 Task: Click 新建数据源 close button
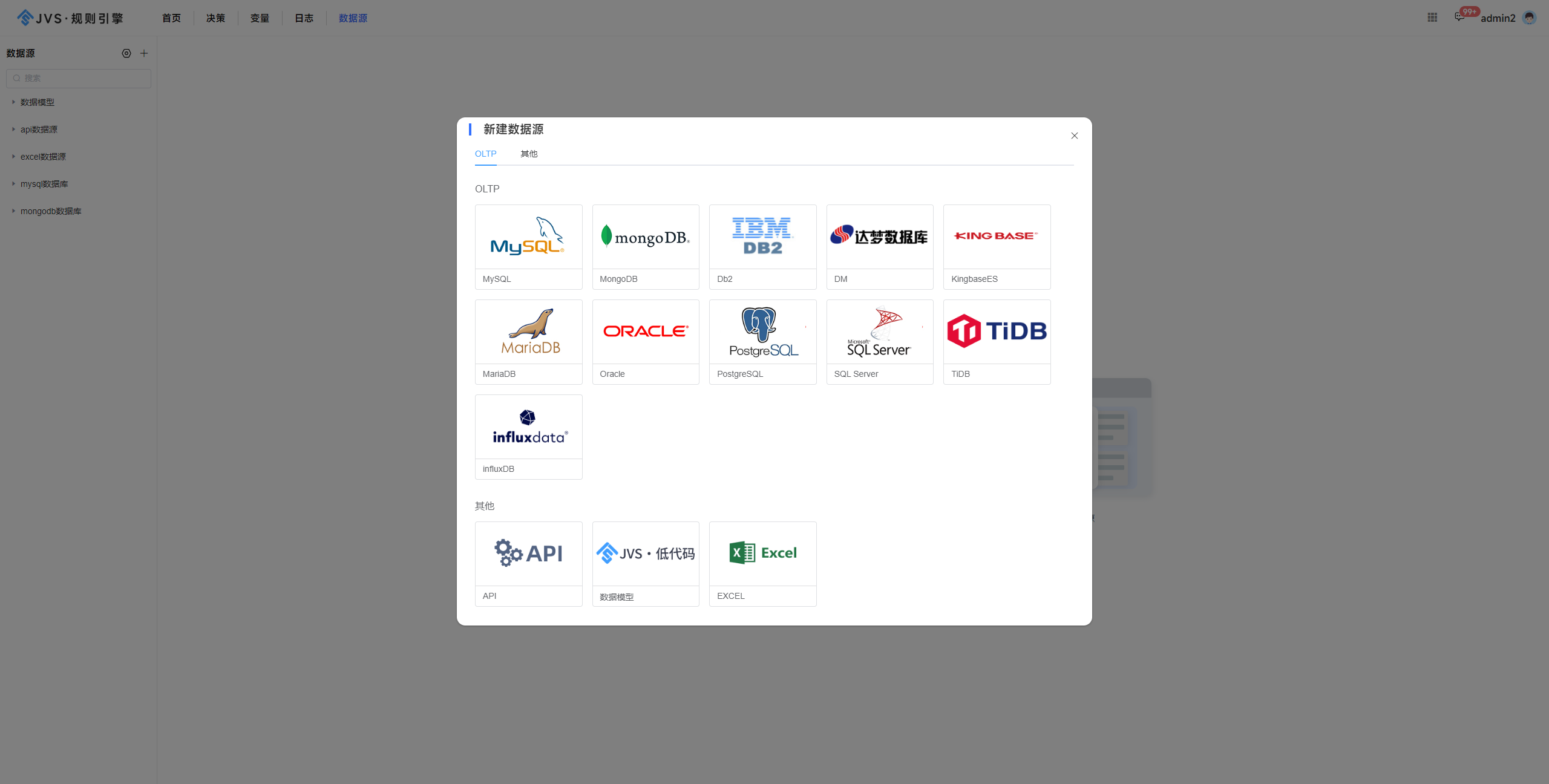pyautogui.click(x=1075, y=135)
